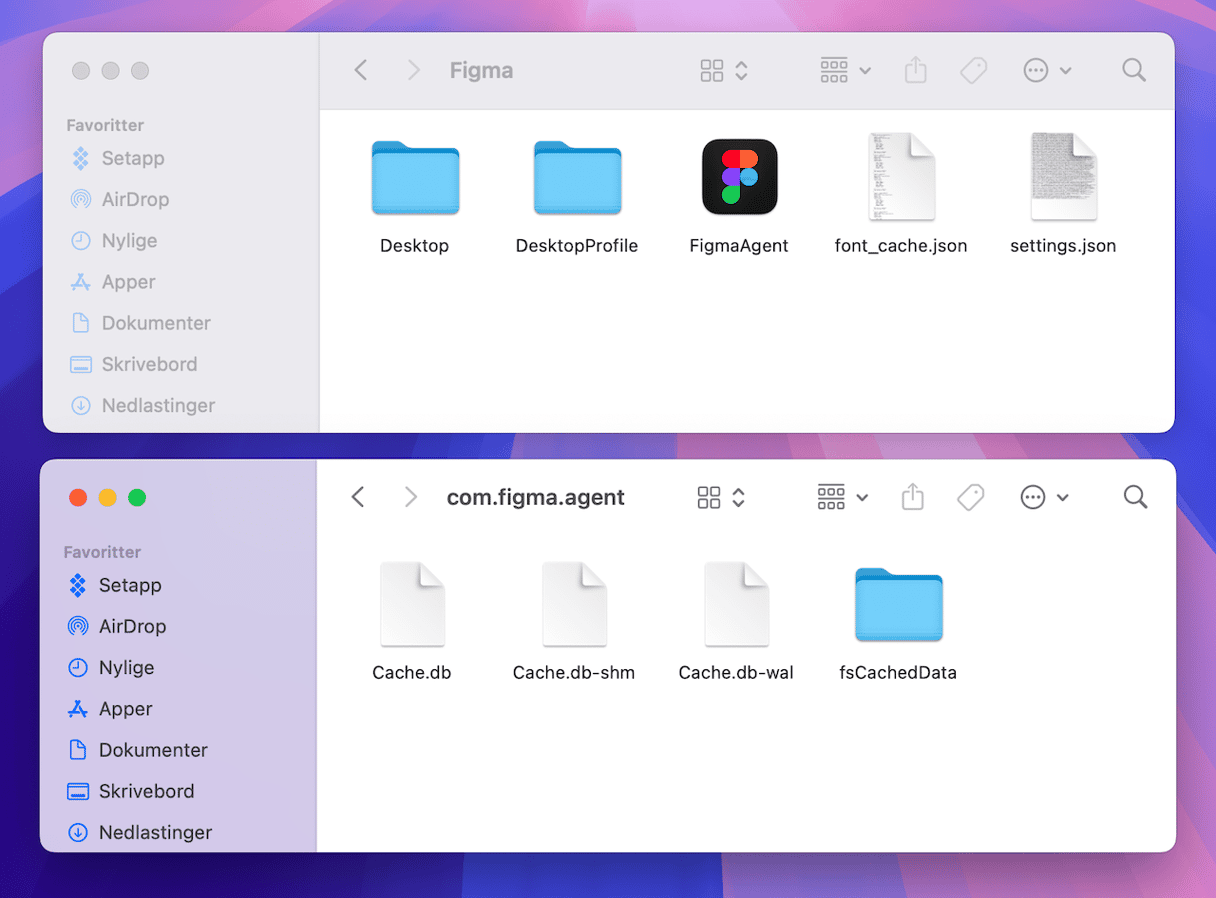Click Share icon in com.figma.agent window
Viewport: 1216px width, 898px height.
912,497
